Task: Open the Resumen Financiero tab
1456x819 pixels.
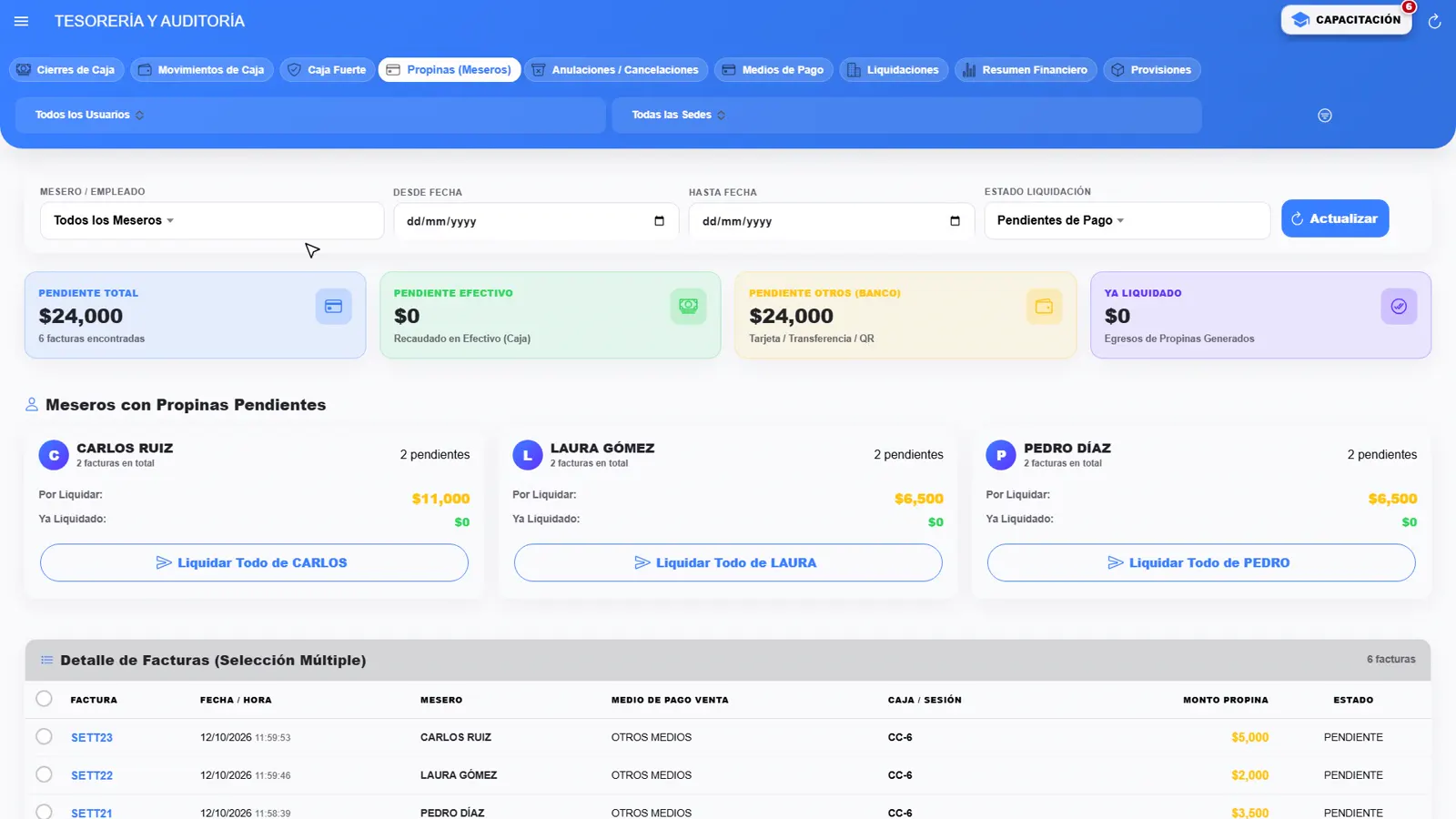Action: [x=1025, y=70]
